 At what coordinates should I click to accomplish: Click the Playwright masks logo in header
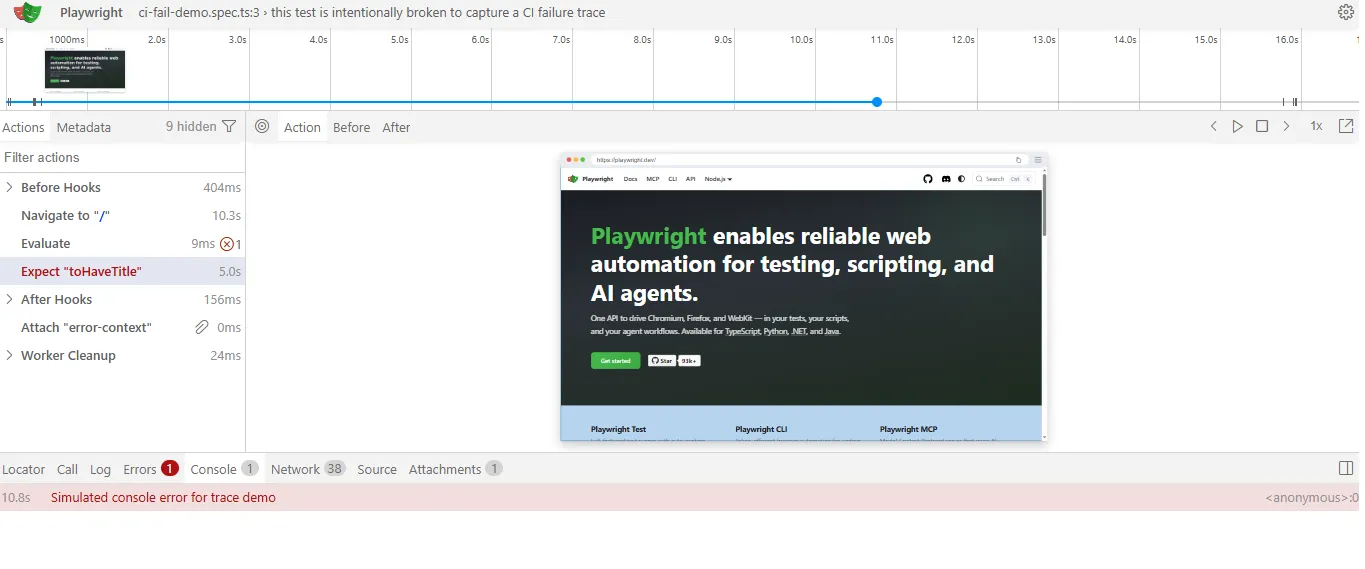click(28, 12)
